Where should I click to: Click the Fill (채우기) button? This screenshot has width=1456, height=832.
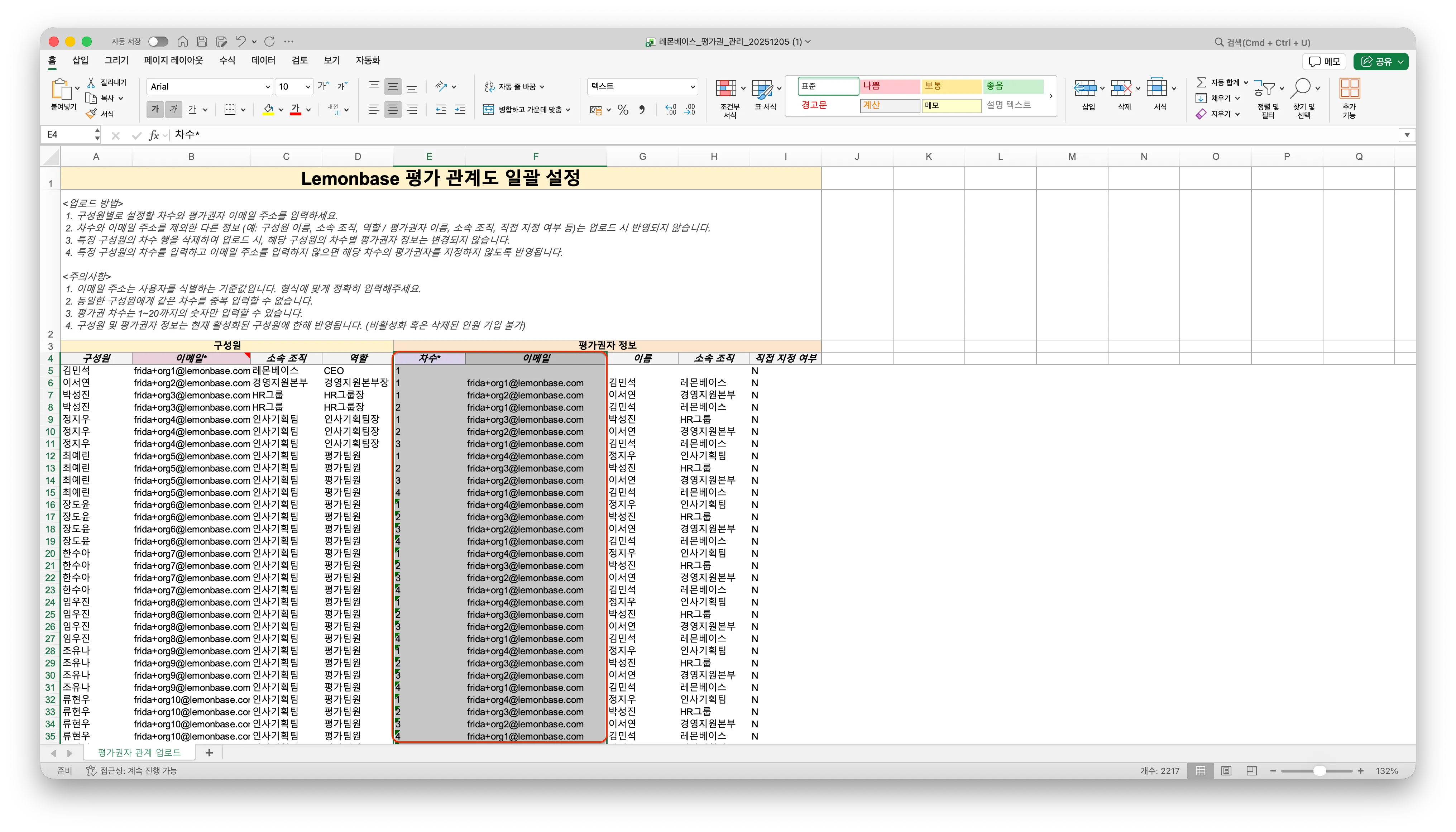pyautogui.click(x=1217, y=98)
